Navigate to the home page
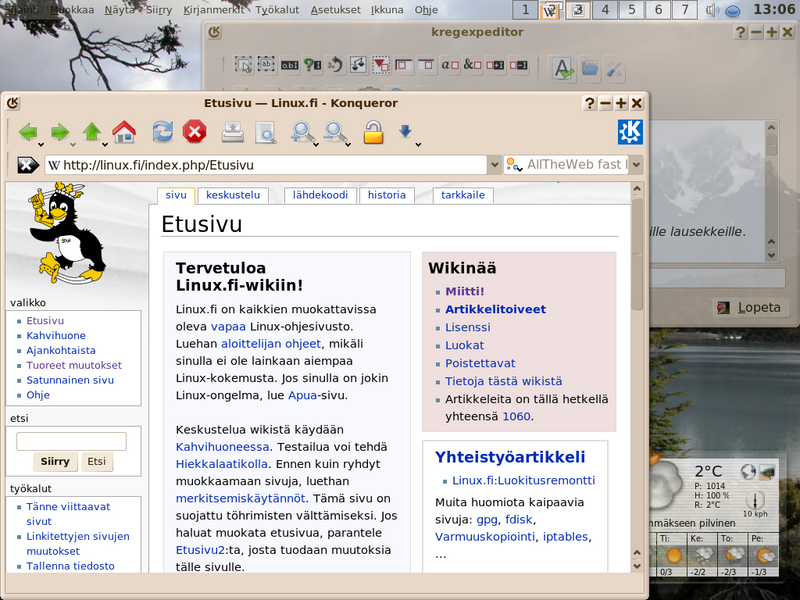Viewport: 800px width, 600px height. pos(122,131)
